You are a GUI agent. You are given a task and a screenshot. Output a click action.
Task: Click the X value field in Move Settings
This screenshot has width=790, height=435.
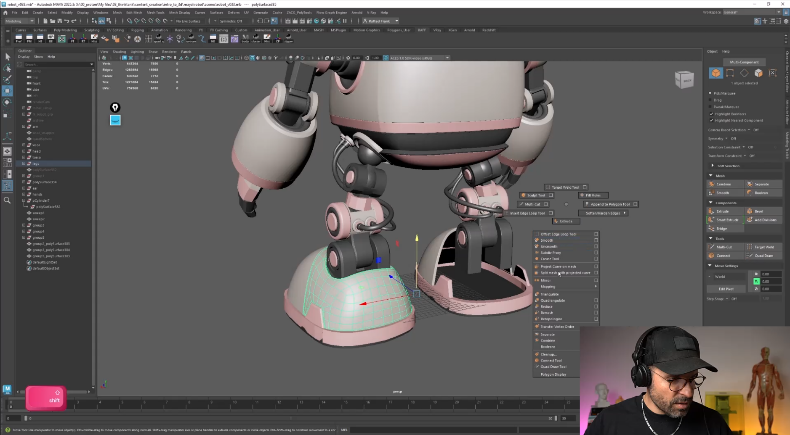(771, 274)
